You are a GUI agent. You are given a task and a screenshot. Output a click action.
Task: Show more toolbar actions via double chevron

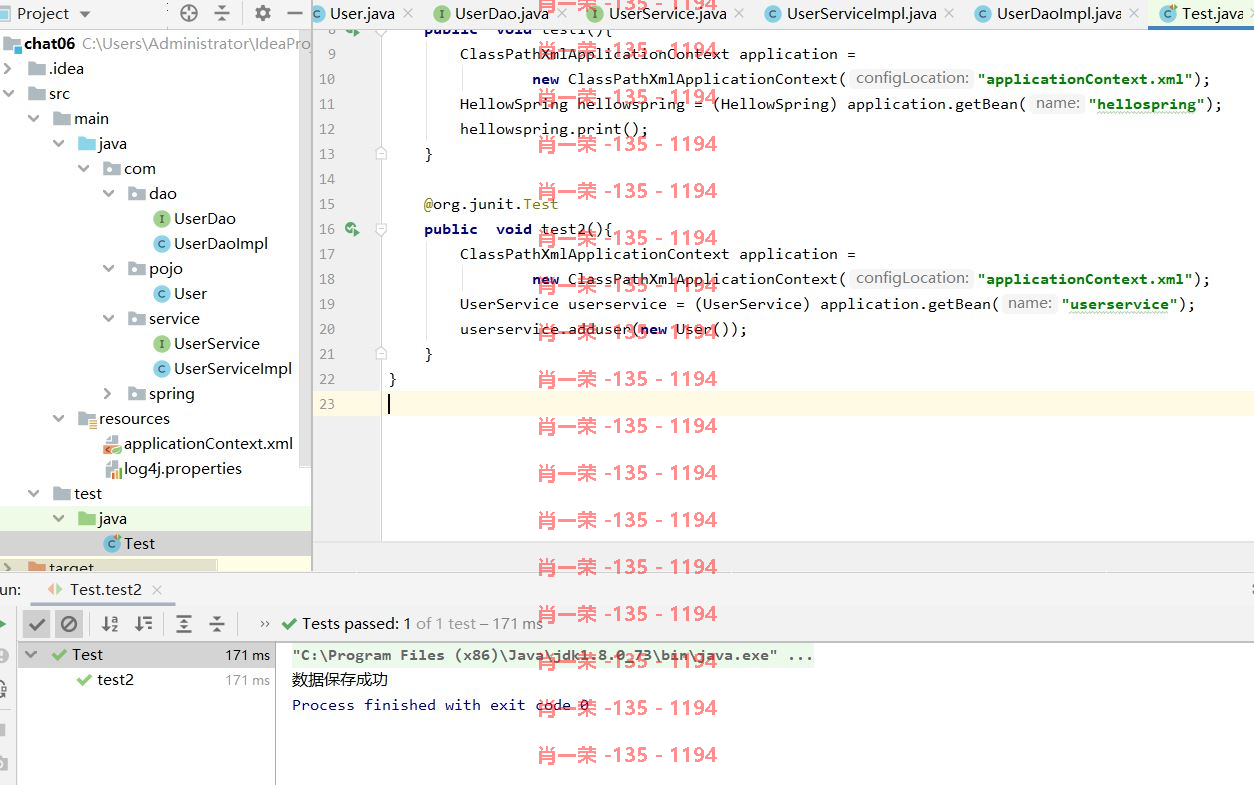click(264, 623)
